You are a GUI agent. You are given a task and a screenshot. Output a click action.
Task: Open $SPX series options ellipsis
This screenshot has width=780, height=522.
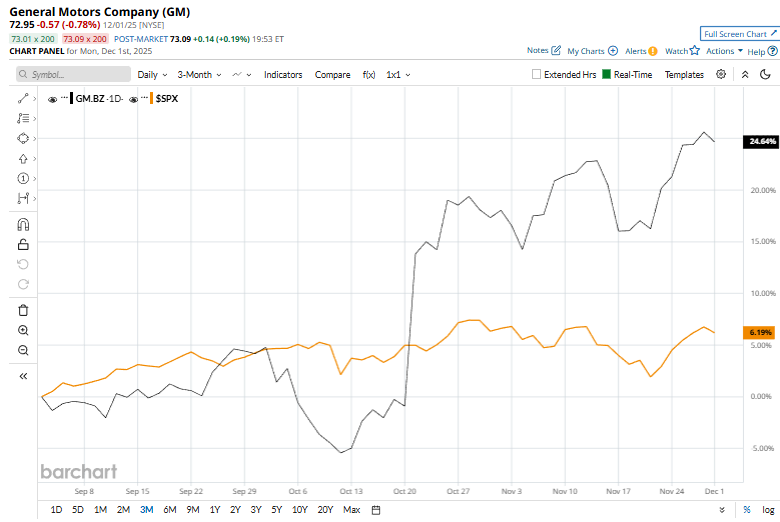pos(144,98)
